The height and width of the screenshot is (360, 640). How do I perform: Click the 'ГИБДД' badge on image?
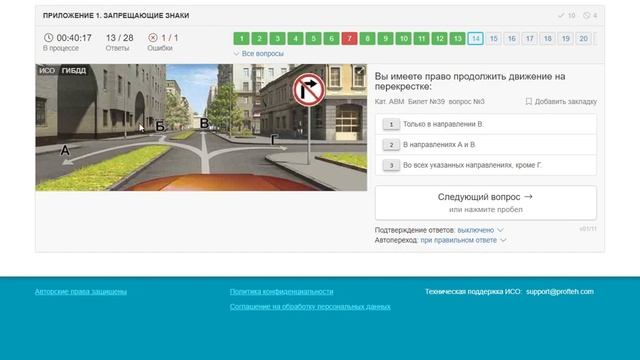click(x=74, y=71)
